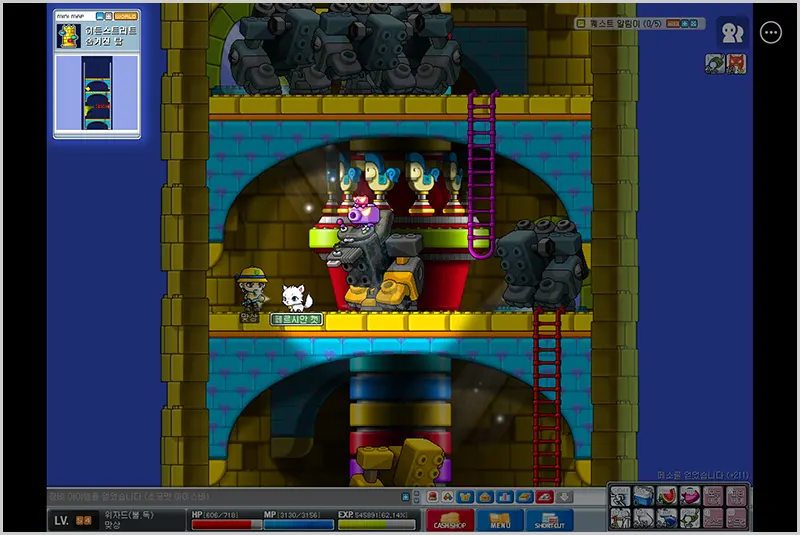Click the red HP gauge bar
This screenshot has width=800, height=535.
226,524
